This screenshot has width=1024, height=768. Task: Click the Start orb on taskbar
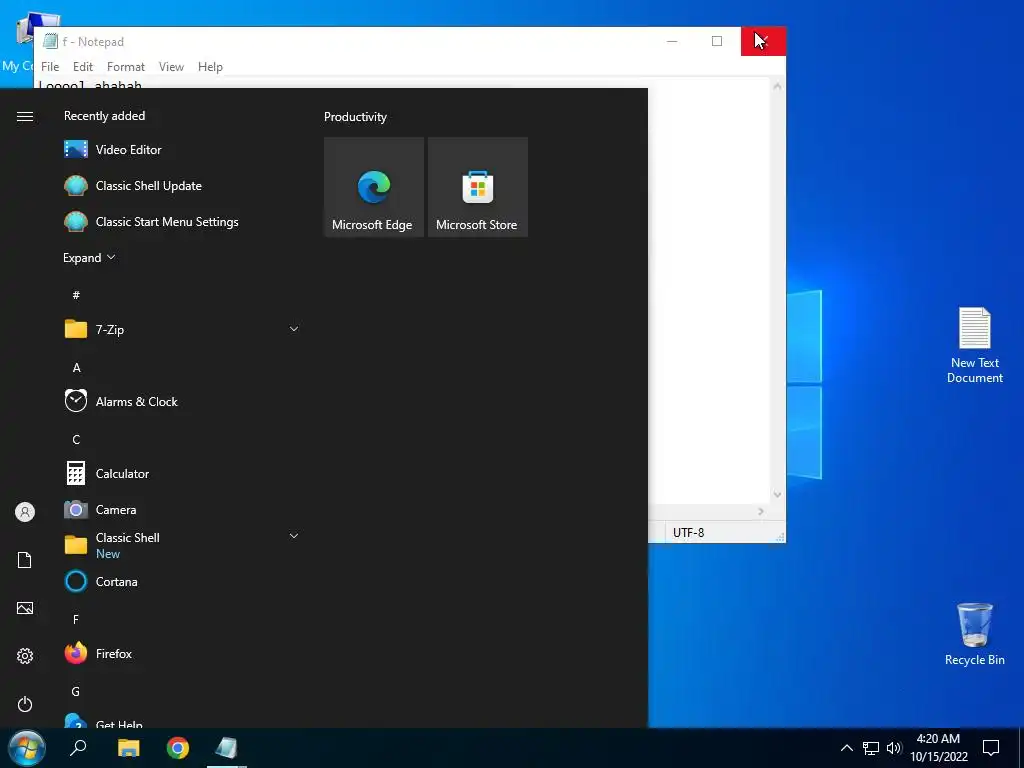tap(27, 748)
